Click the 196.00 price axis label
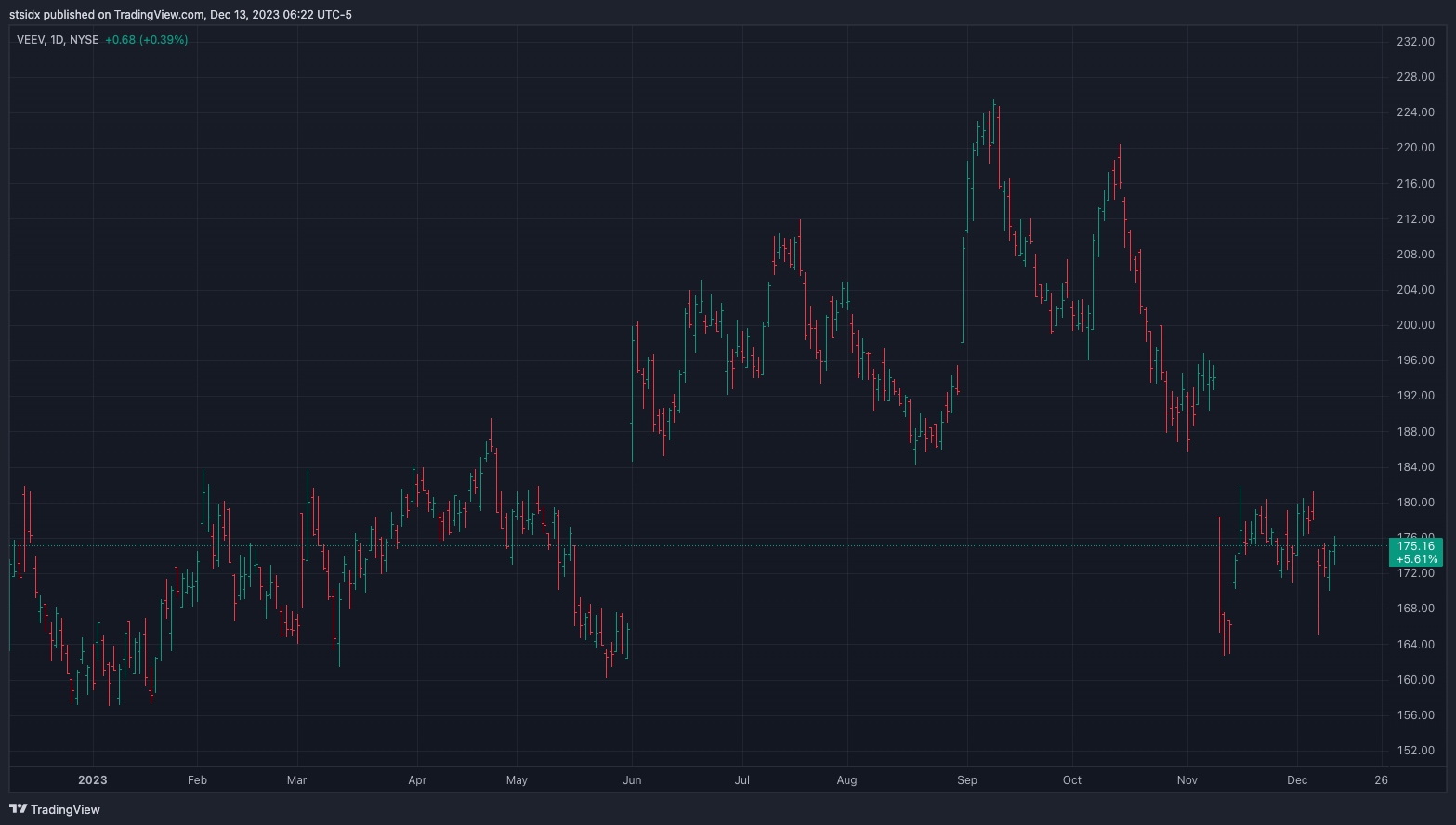Screen dimensions: 1456x825 (x=1416, y=360)
